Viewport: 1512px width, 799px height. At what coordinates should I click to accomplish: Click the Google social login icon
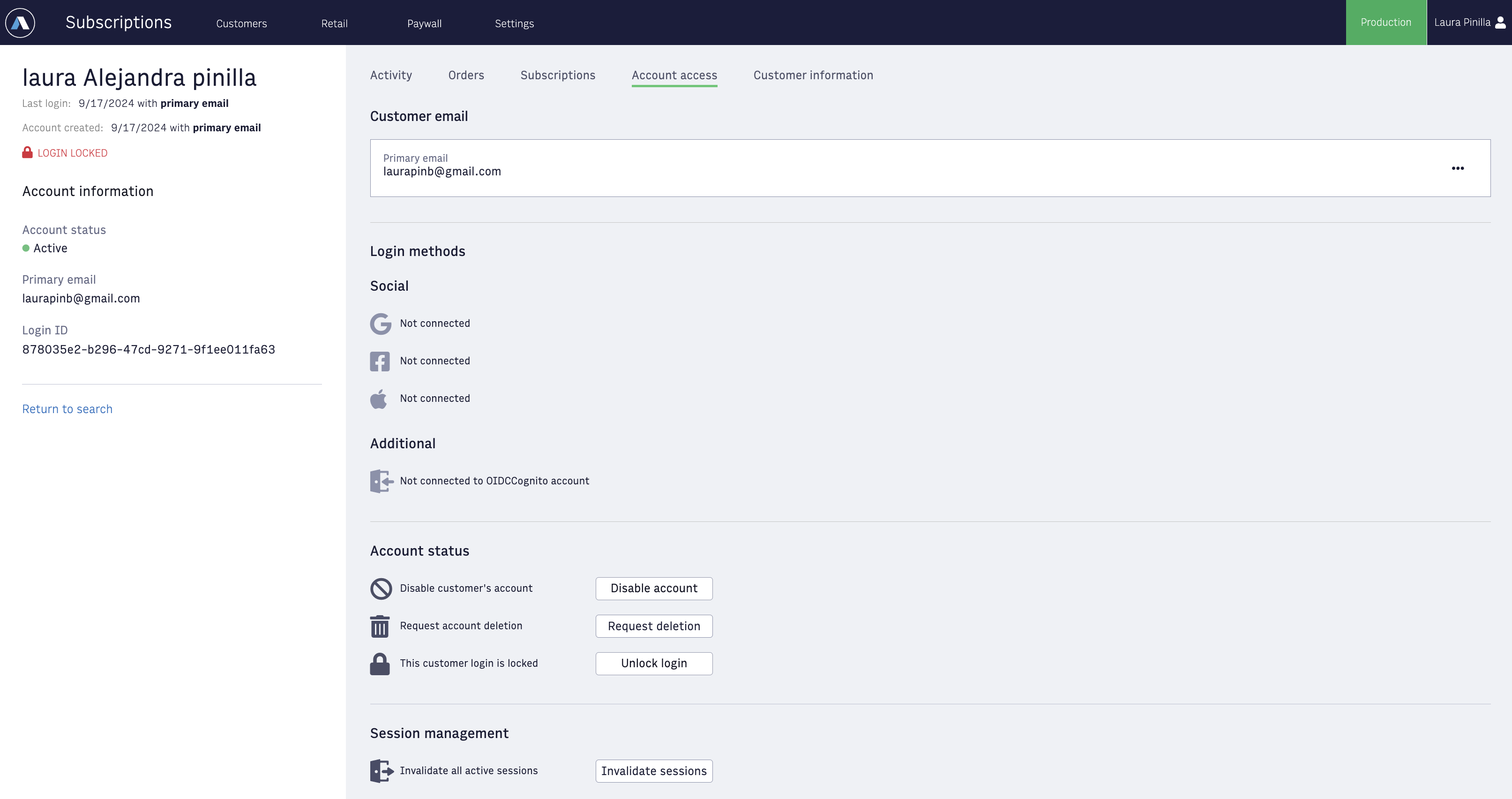click(x=381, y=322)
